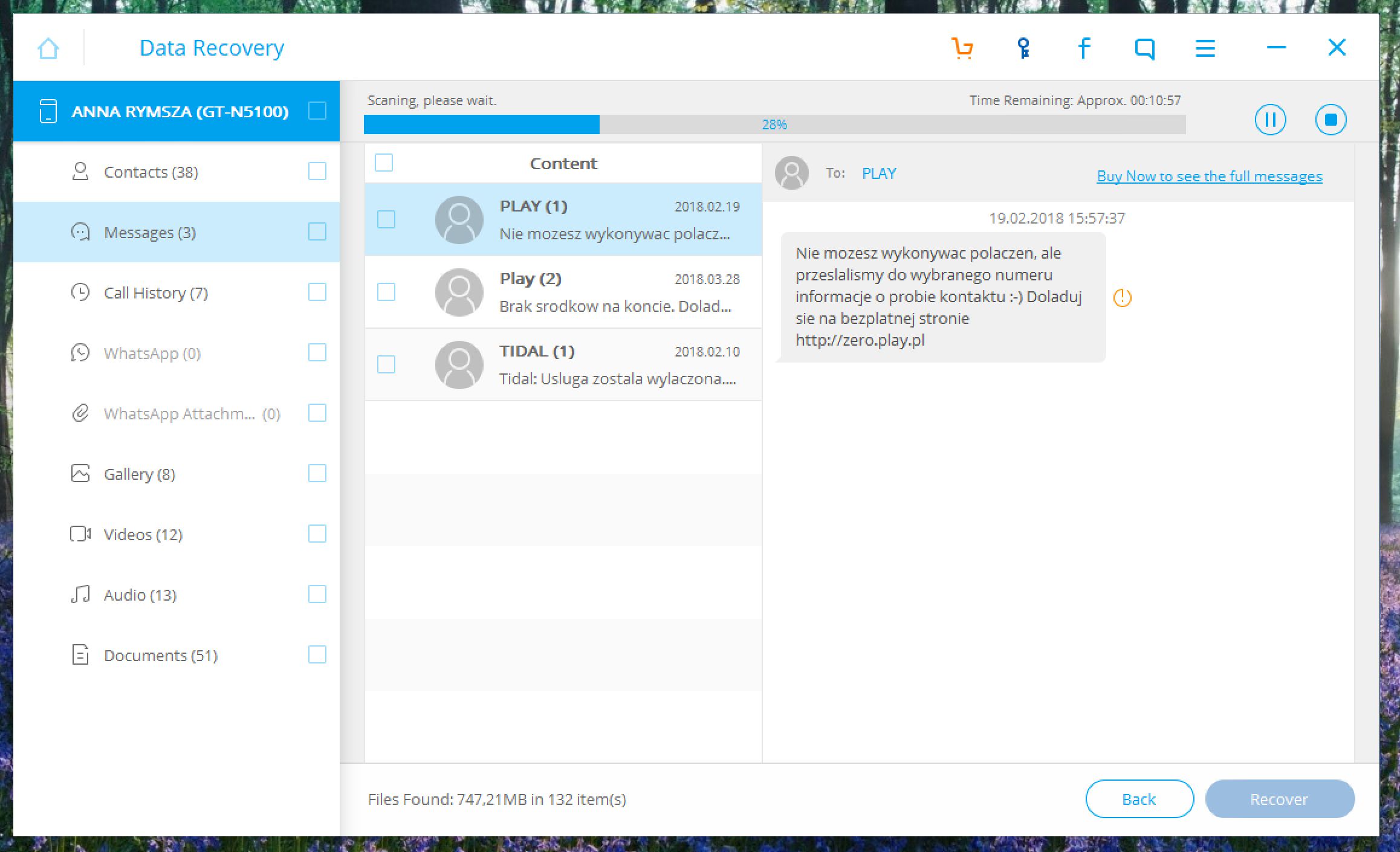1400x852 pixels.
Task: Go to the Home screen icon
Action: (48, 48)
